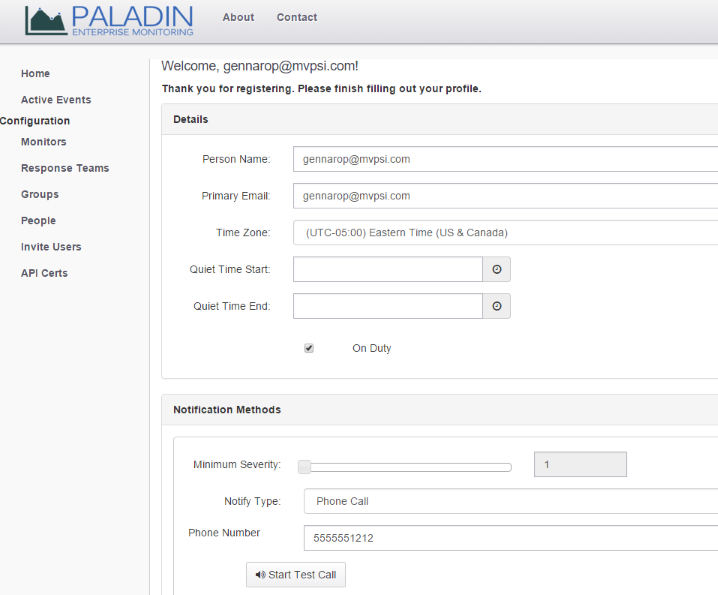This screenshot has width=718, height=595.
Task: Go to Home in sidebar
Action: pos(35,74)
